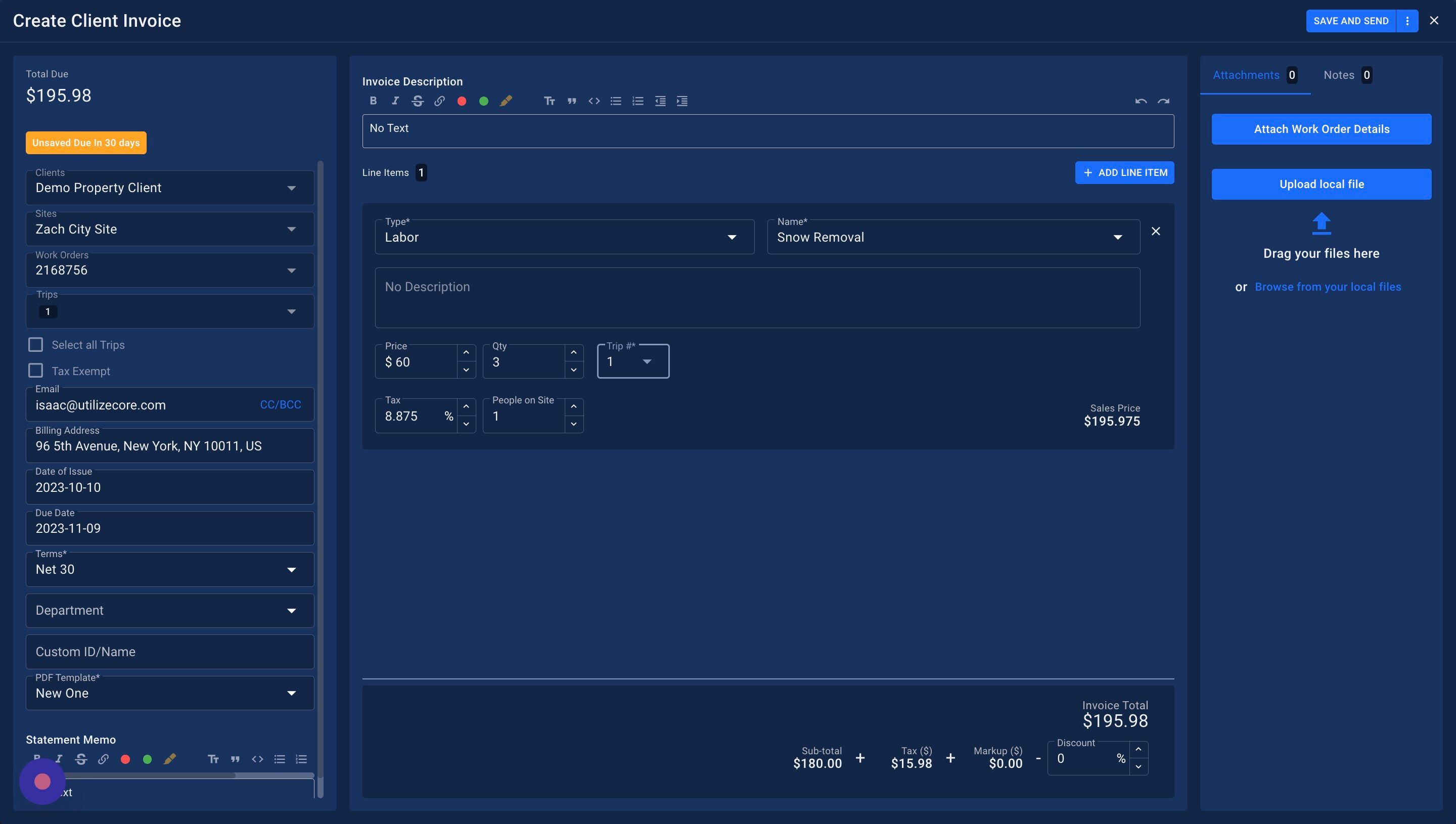Open CC/BCC link in Email field

click(280, 404)
